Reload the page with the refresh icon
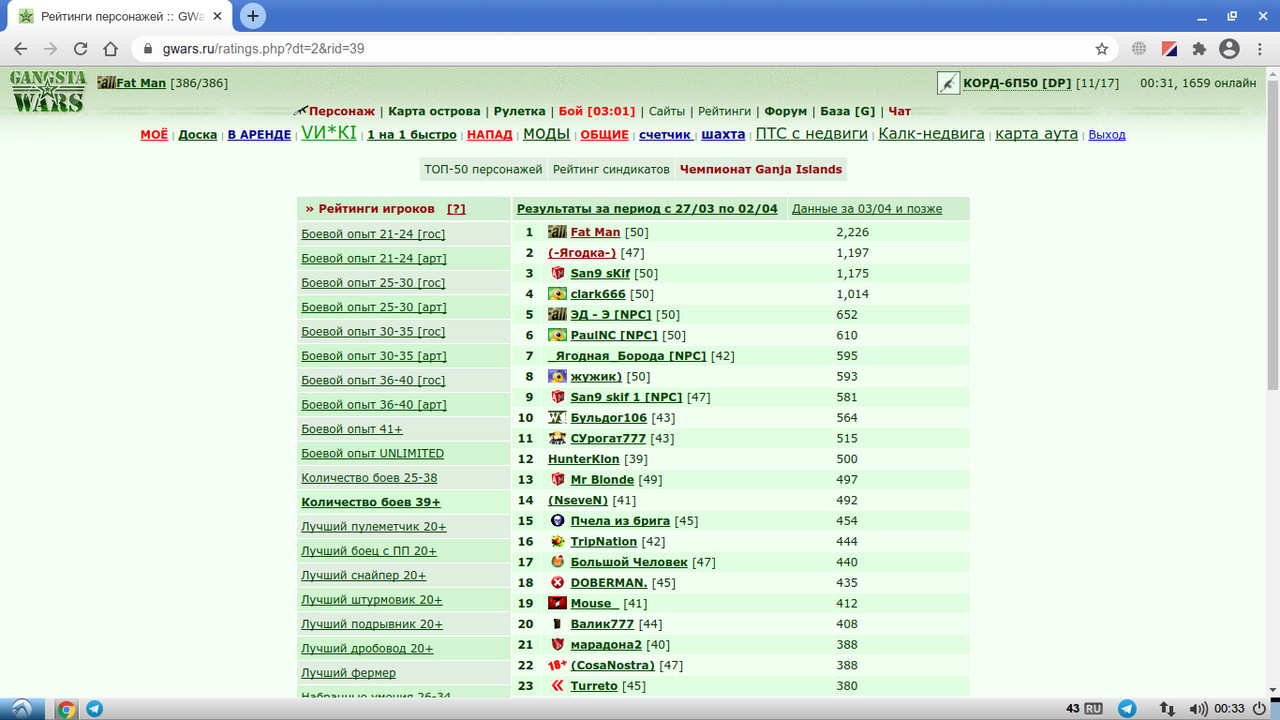Screen dimensions: 1280x720 (x=81, y=48)
